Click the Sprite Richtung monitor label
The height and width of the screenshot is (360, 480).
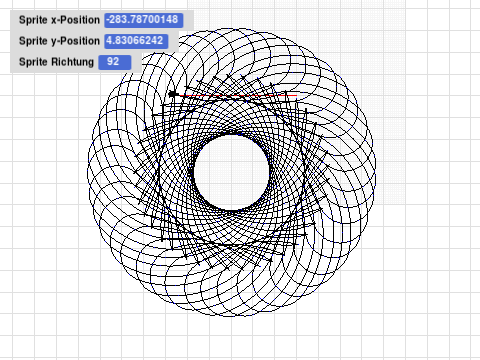point(56,62)
